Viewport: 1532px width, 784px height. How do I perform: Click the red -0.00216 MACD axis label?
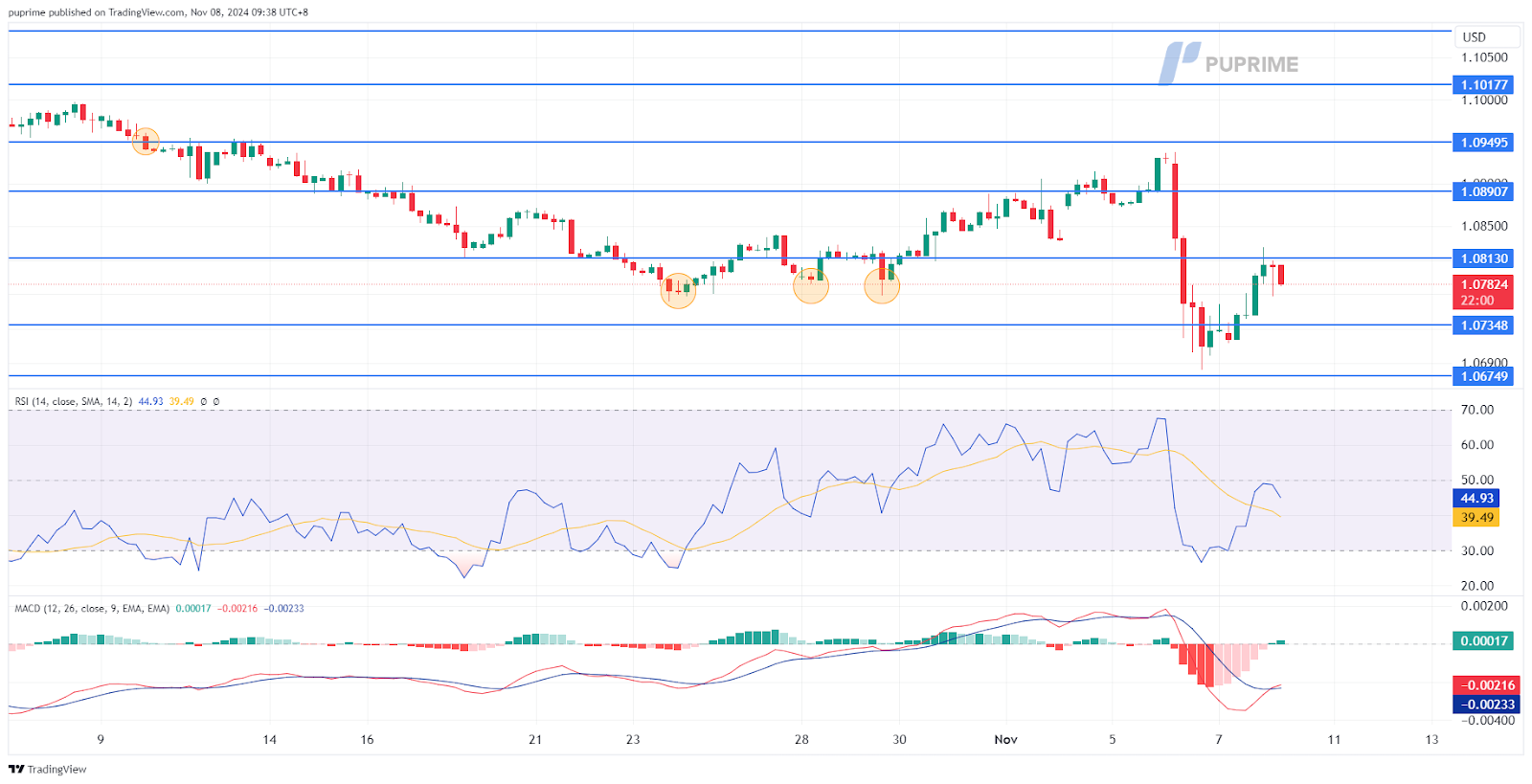pos(1486,685)
